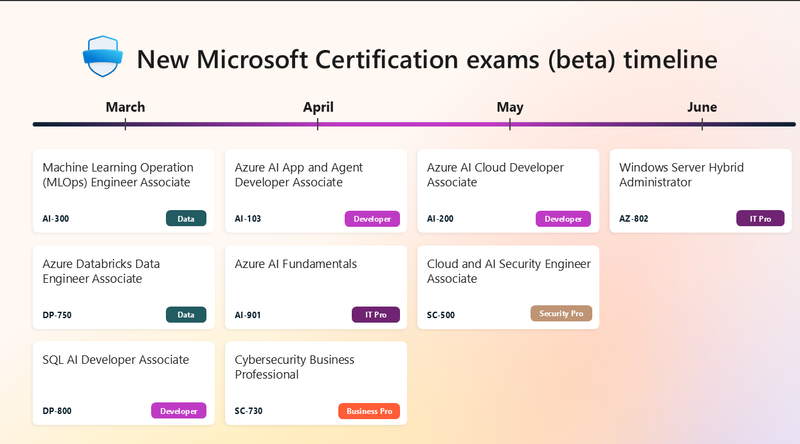Click the orange Business Pro tag

[369, 410]
